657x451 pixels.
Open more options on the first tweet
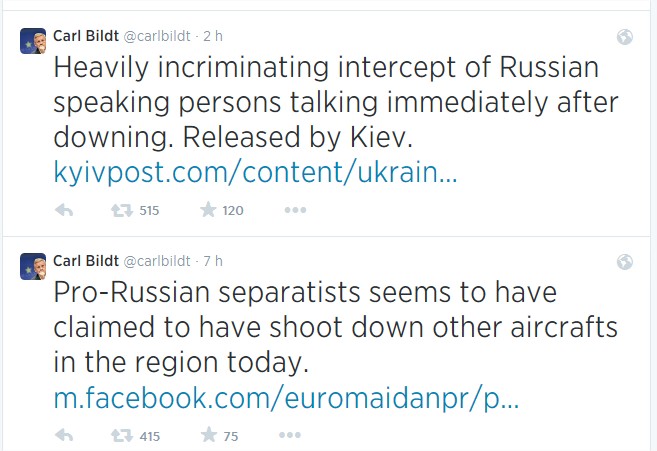tap(295, 210)
